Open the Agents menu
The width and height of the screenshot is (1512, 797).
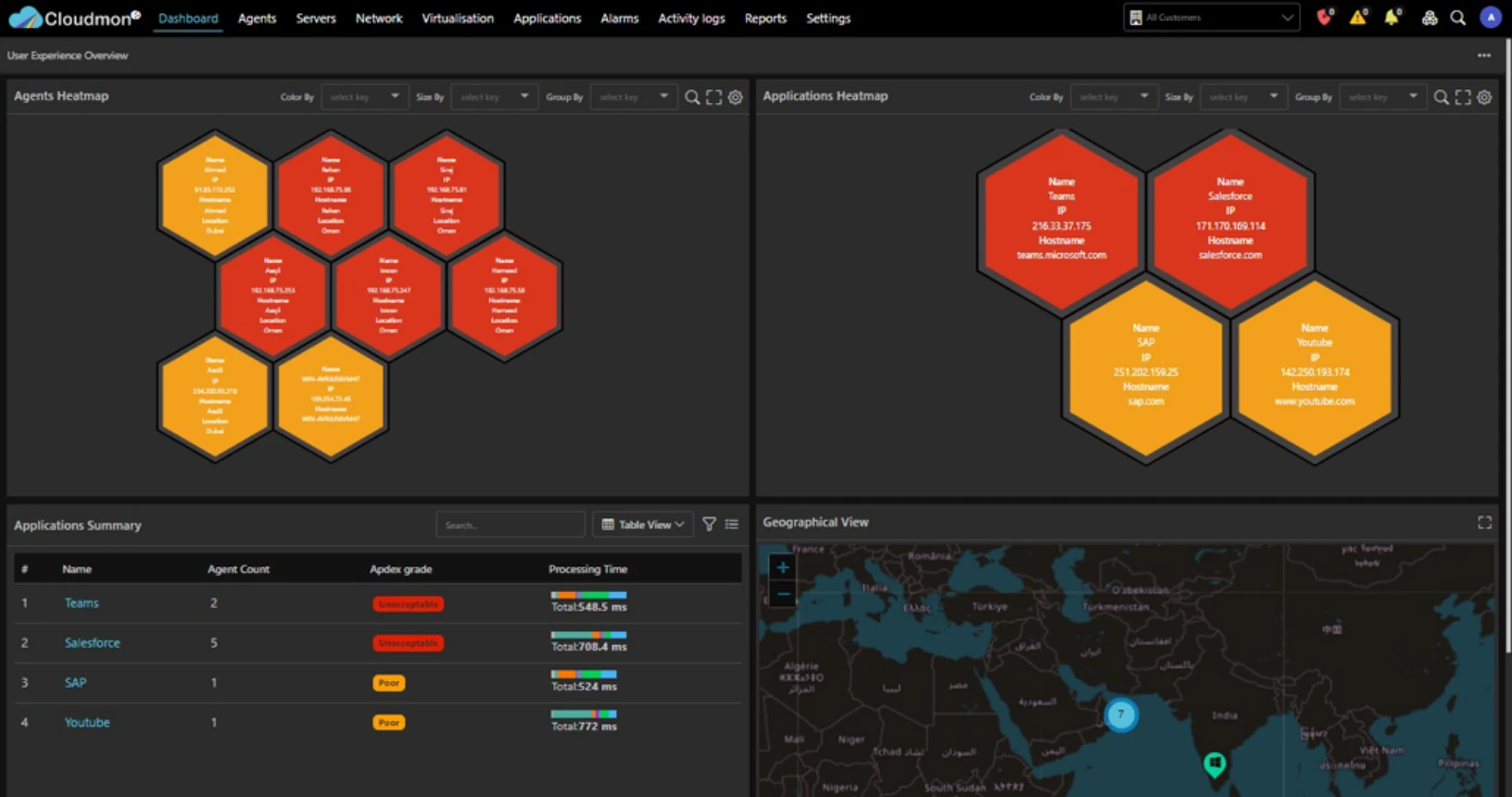[x=257, y=19]
